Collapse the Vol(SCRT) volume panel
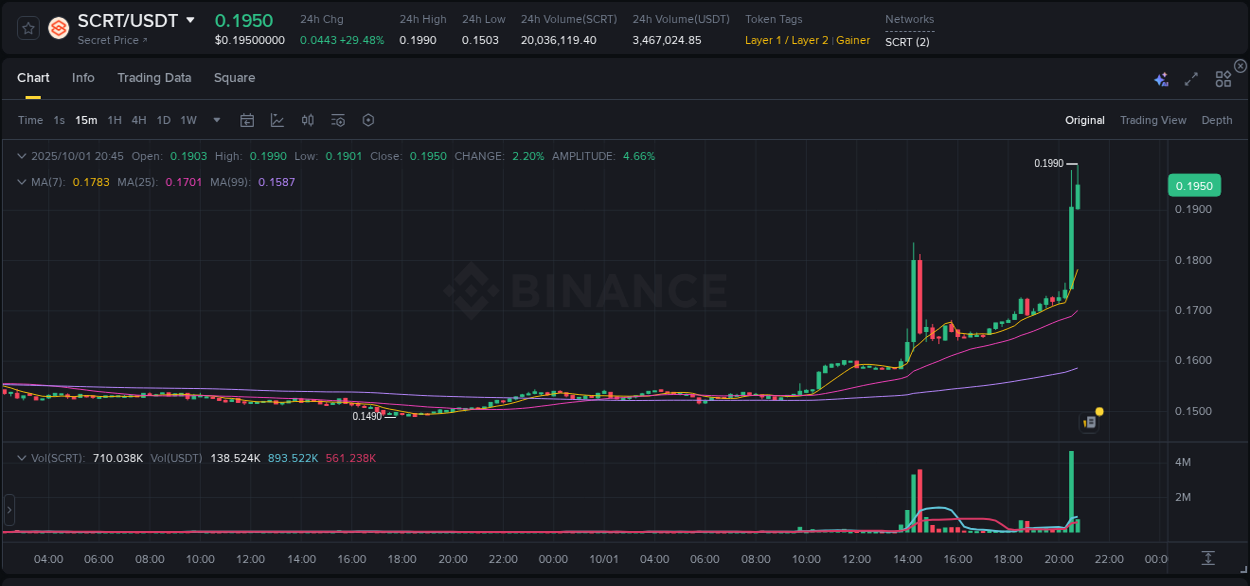This screenshot has height=586, width=1250. 22,457
